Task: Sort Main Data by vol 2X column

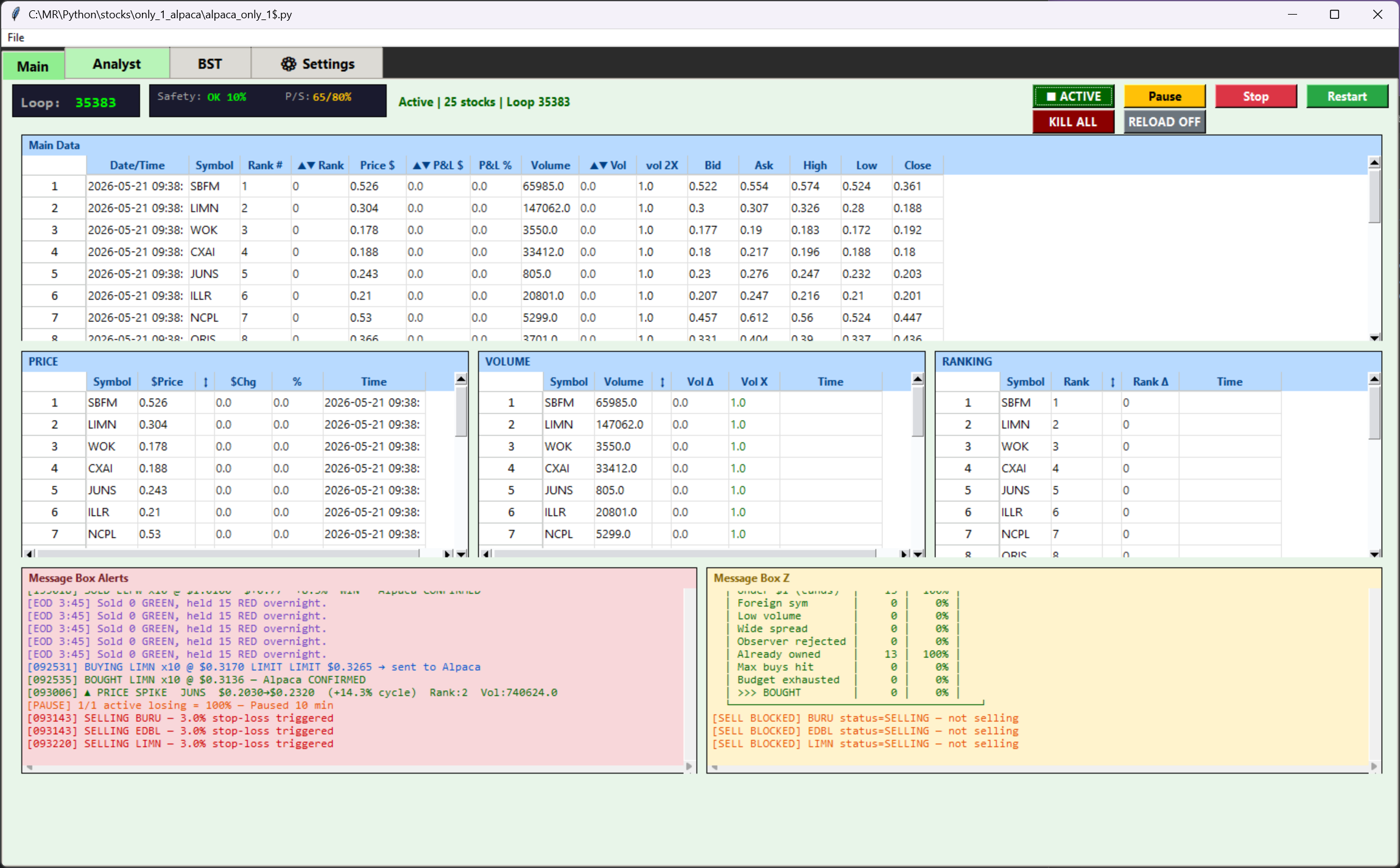Action: 662,165
